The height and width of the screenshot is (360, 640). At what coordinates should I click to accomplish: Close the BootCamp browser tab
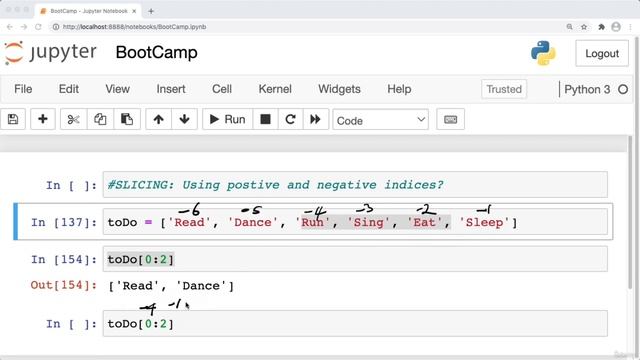134,11
